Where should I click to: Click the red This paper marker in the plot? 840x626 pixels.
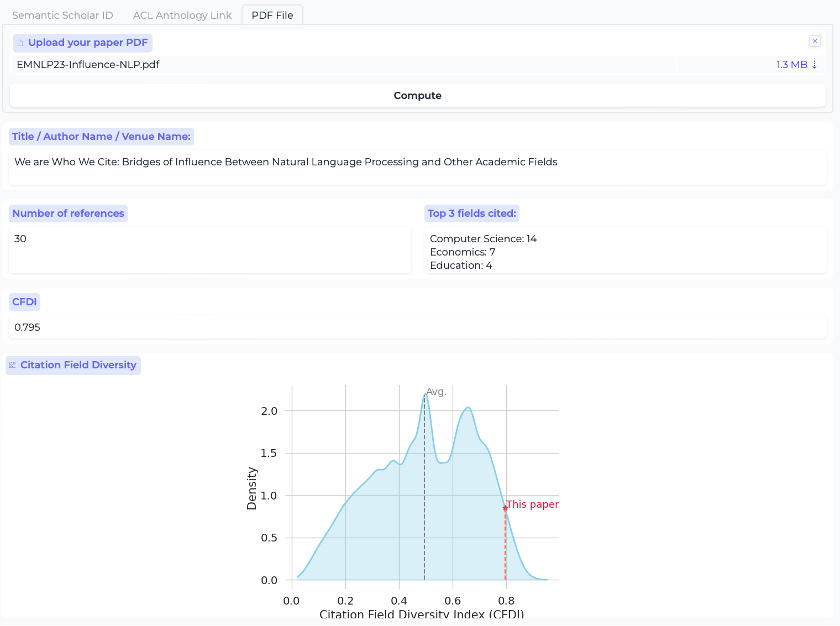(x=505, y=508)
